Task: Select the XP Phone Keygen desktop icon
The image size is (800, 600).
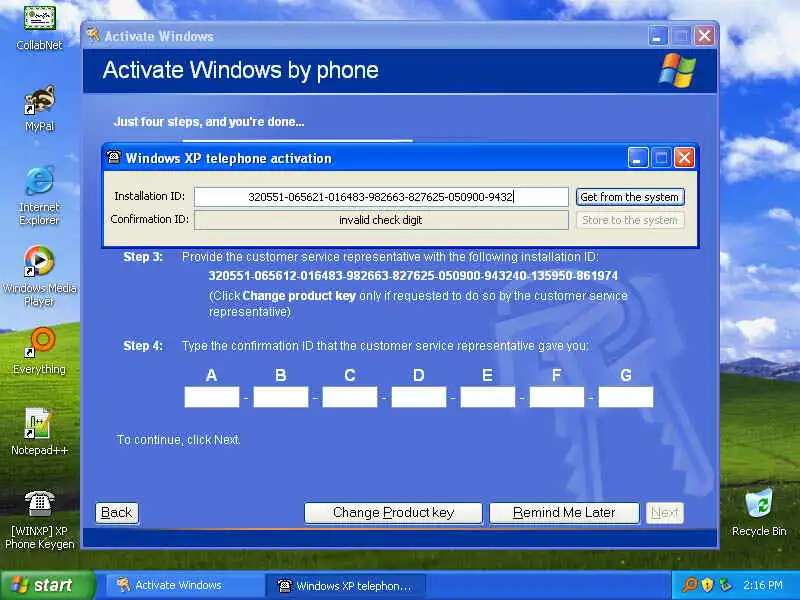Action: coord(39,519)
